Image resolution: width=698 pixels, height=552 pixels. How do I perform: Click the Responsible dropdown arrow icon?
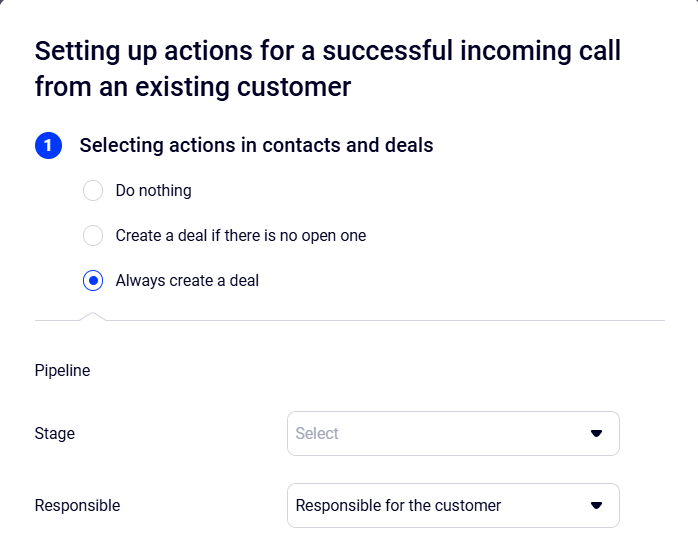coord(596,506)
